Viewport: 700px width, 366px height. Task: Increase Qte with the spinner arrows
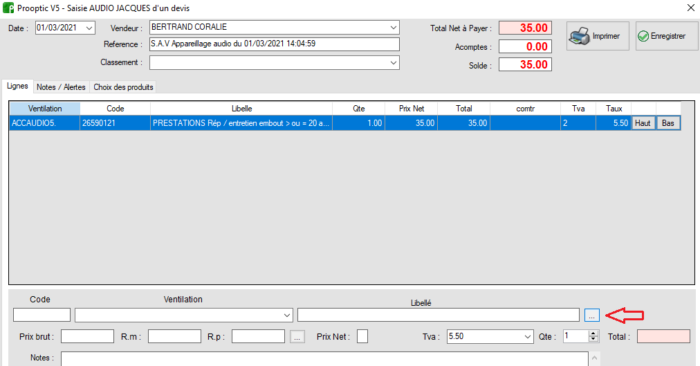(x=593, y=333)
